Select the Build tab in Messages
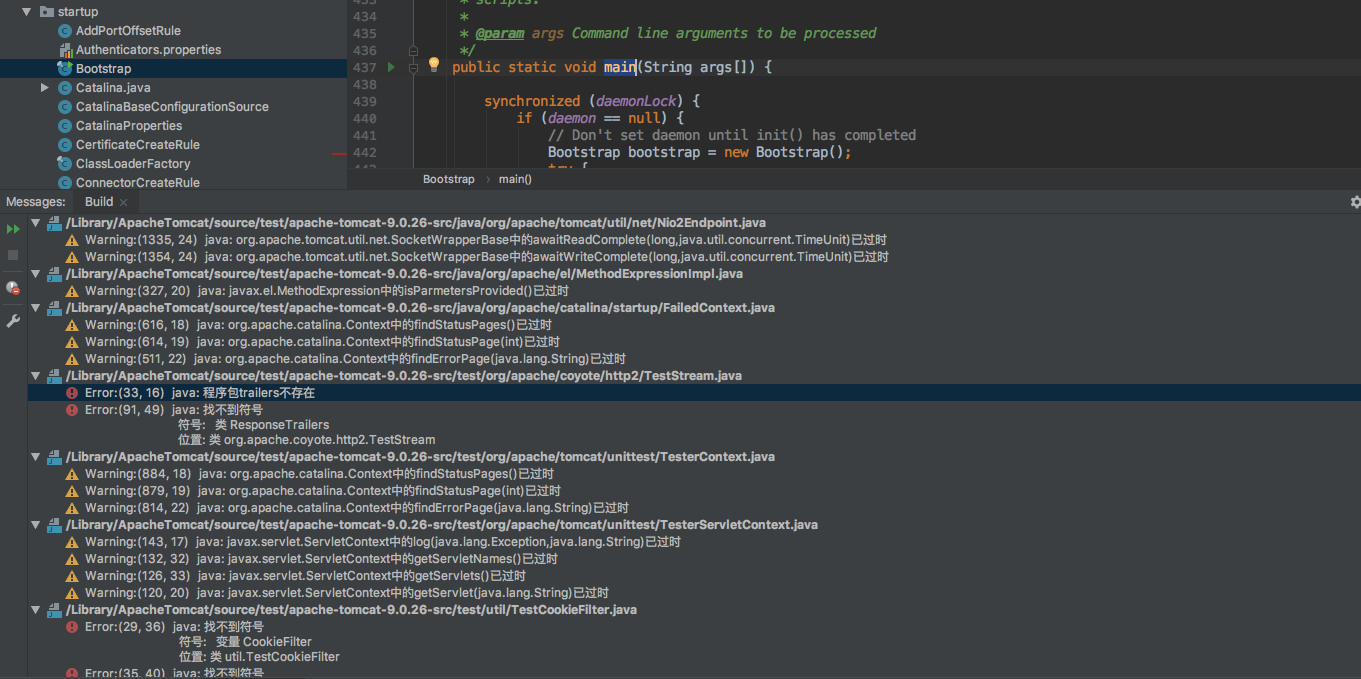Image resolution: width=1361 pixels, height=679 pixels. click(x=99, y=202)
